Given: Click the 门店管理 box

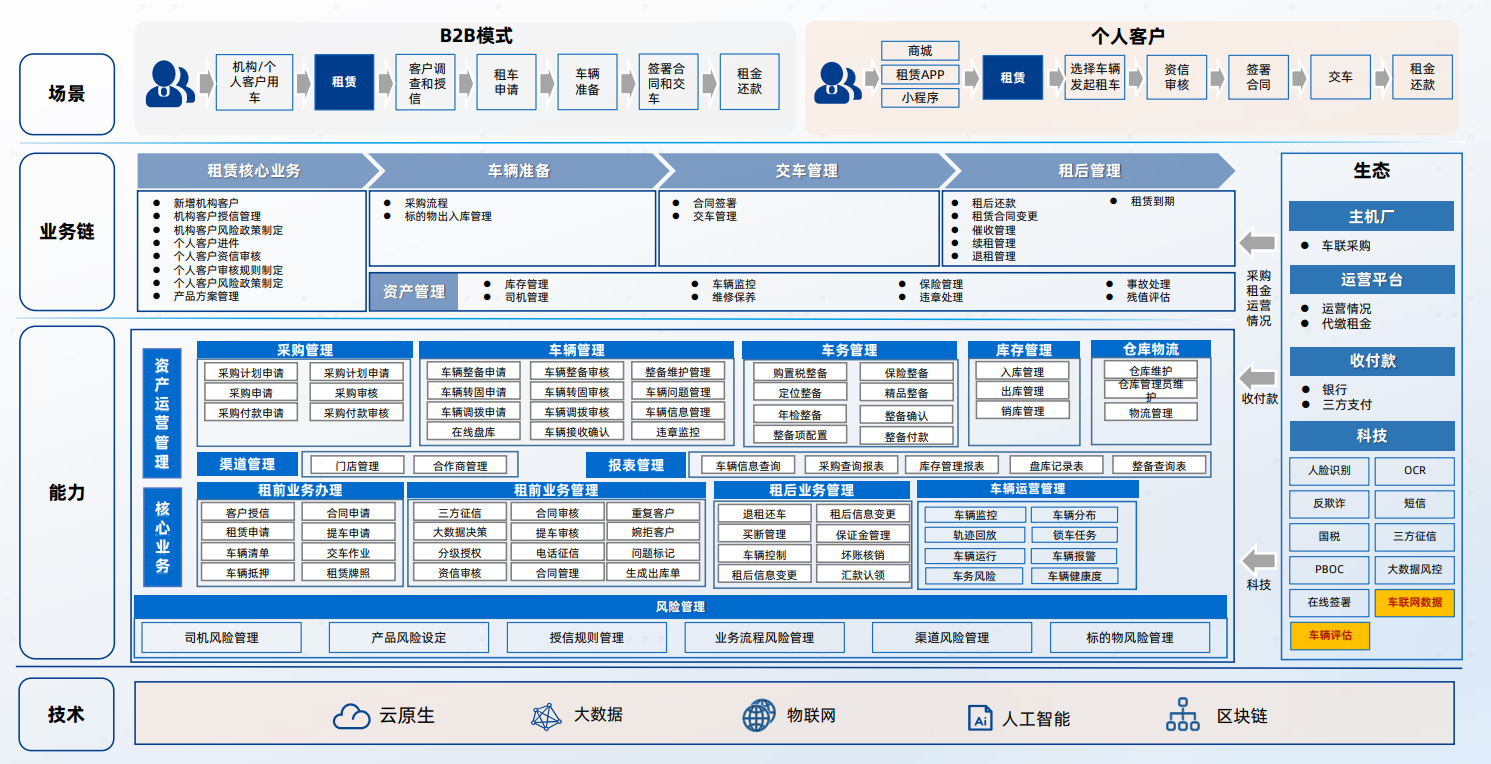Looking at the screenshot, I should (x=357, y=466).
